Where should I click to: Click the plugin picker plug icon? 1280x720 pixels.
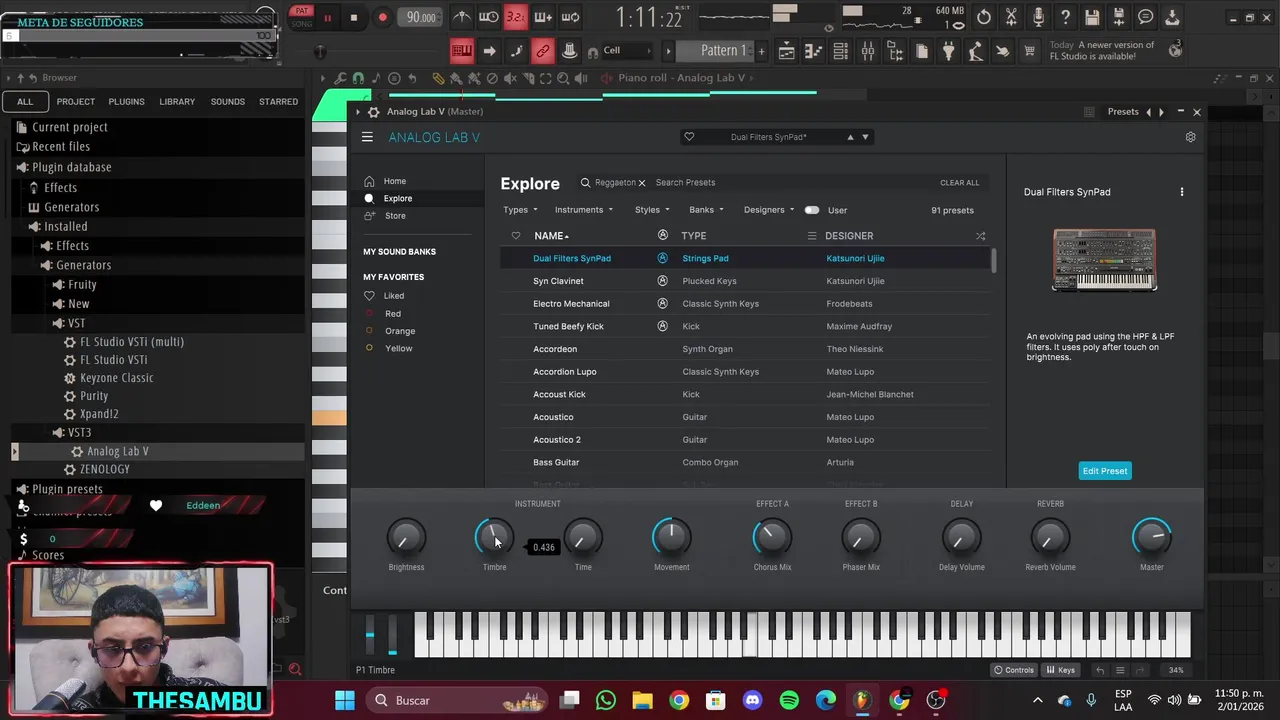(x=948, y=51)
